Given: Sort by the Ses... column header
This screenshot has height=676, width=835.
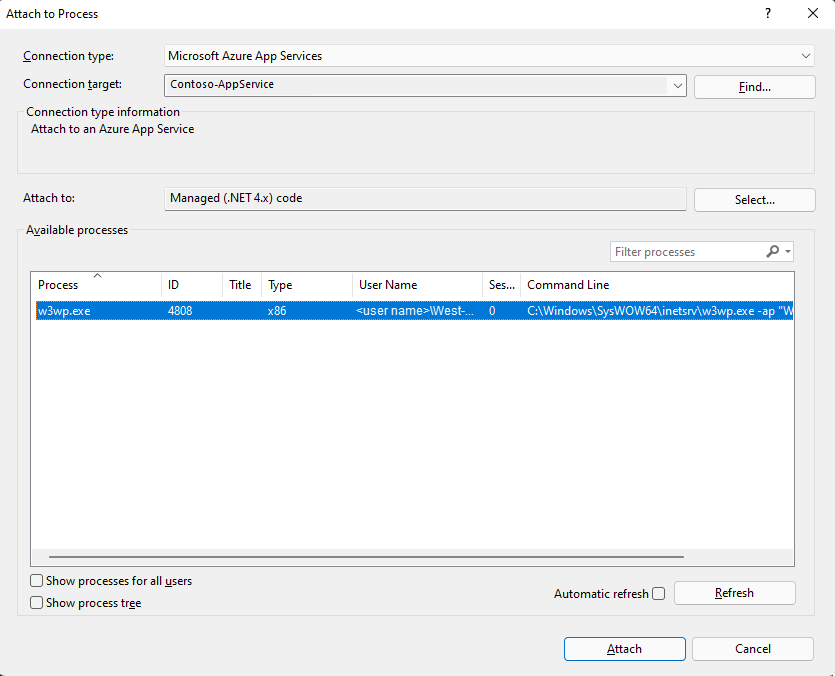Looking at the screenshot, I should [x=502, y=285].
